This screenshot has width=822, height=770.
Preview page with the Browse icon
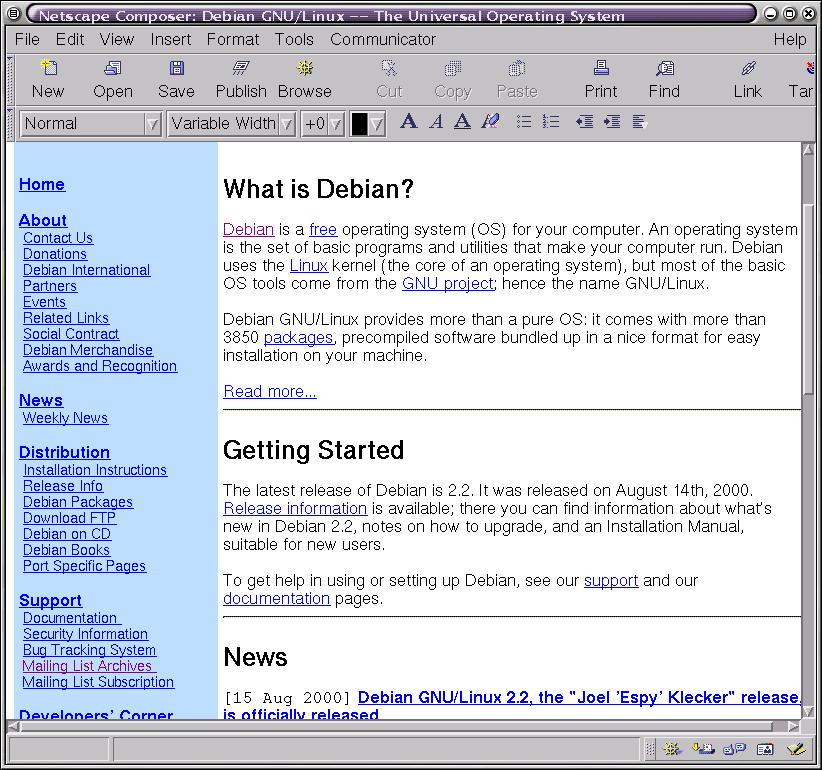305,68
